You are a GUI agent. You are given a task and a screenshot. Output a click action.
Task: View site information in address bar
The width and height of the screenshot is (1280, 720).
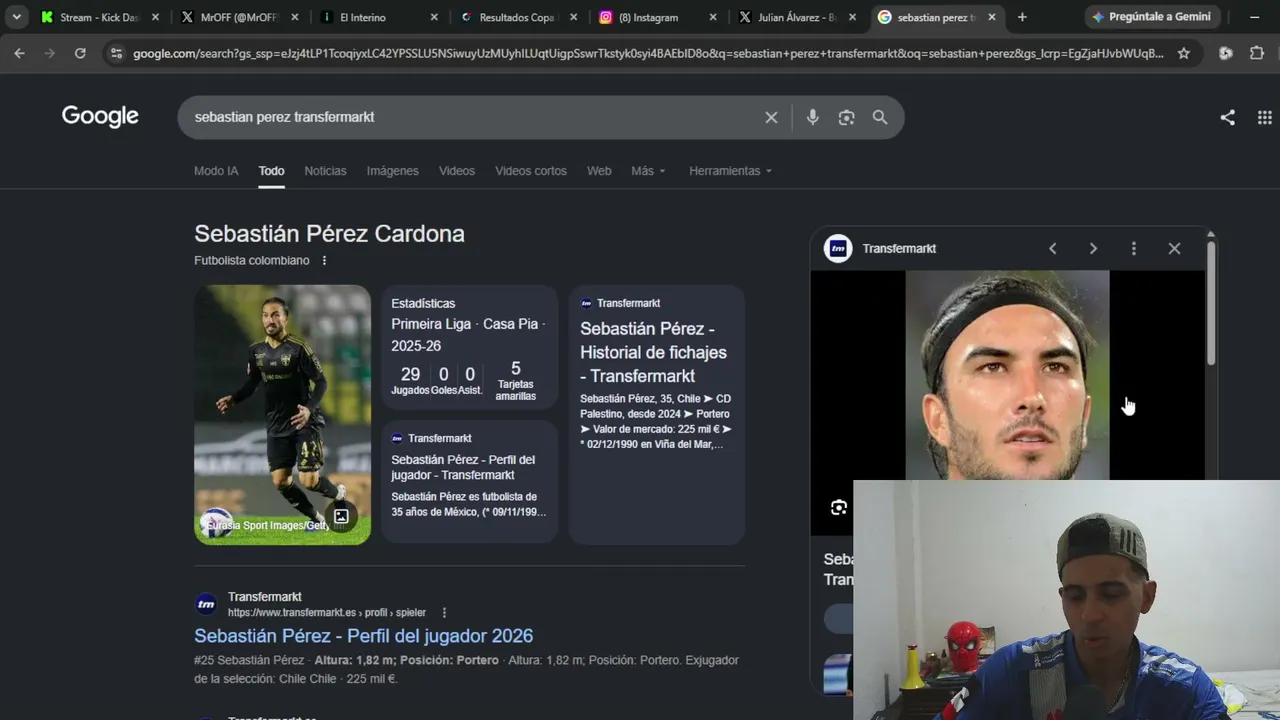[x=116, y=53]
